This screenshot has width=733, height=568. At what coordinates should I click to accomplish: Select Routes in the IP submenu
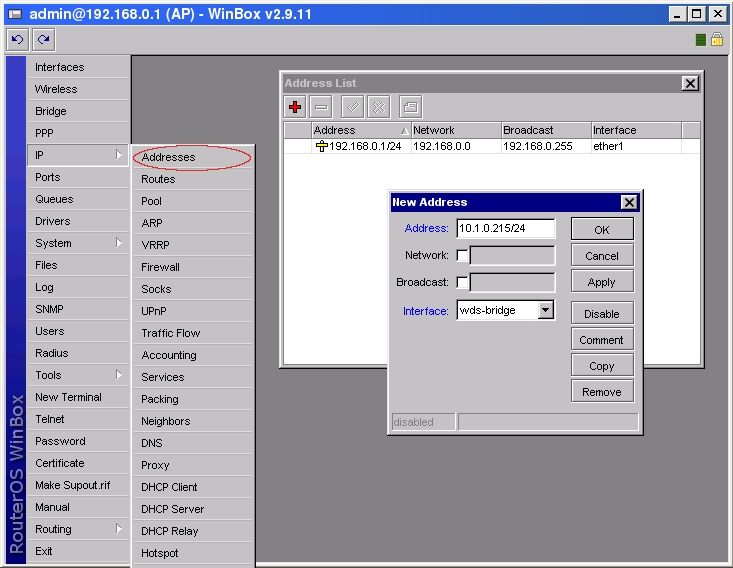193,179
